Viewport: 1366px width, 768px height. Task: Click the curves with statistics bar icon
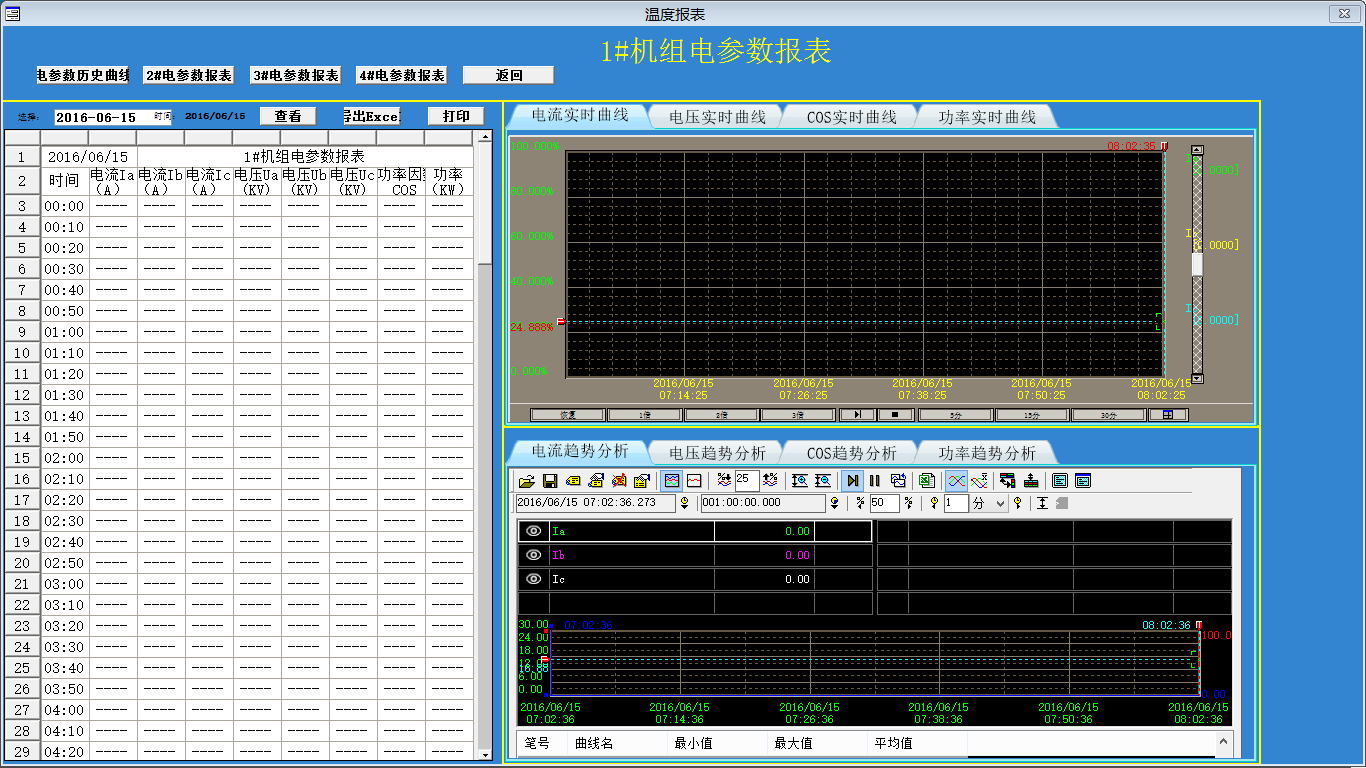(980, 481)
